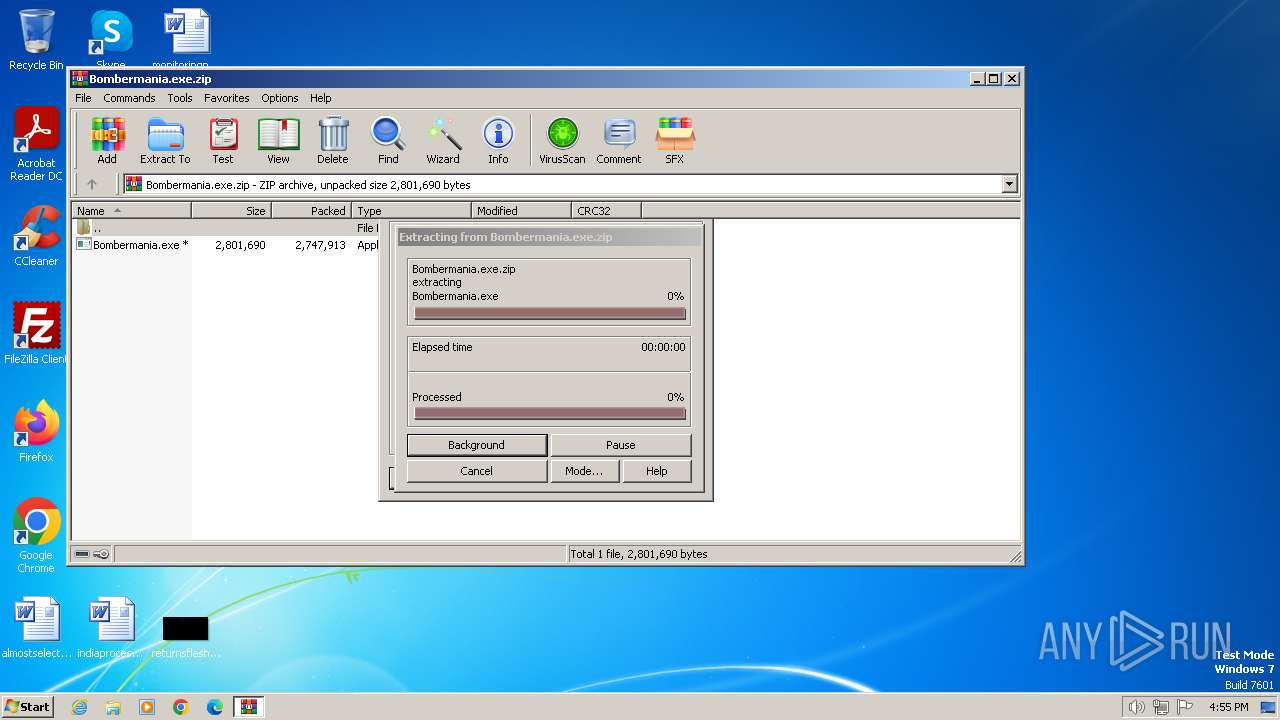Click the Find magnifier icon
1280x720 pixels.
coord(388,141)
